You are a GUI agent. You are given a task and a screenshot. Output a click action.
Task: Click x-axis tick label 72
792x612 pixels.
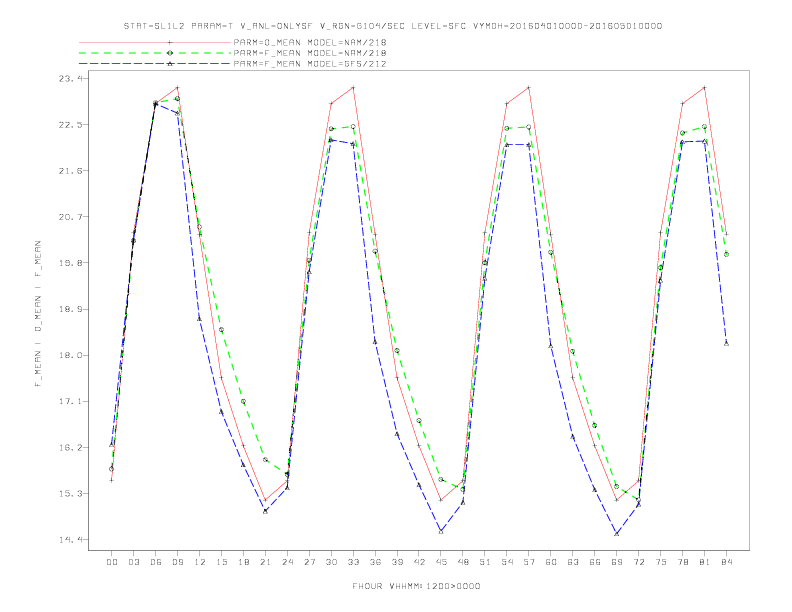point(638,562)
